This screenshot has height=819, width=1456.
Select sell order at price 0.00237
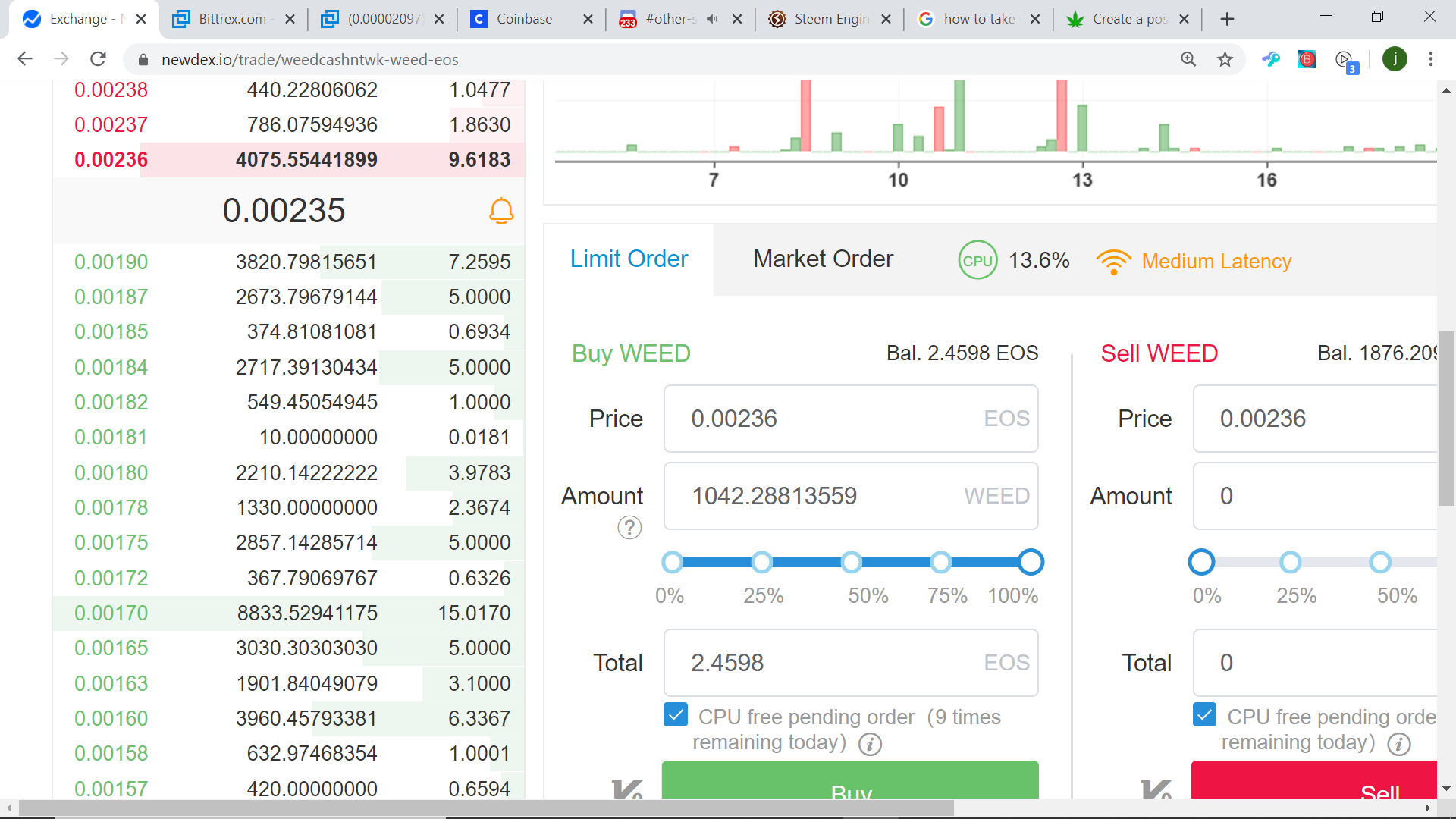288,125
